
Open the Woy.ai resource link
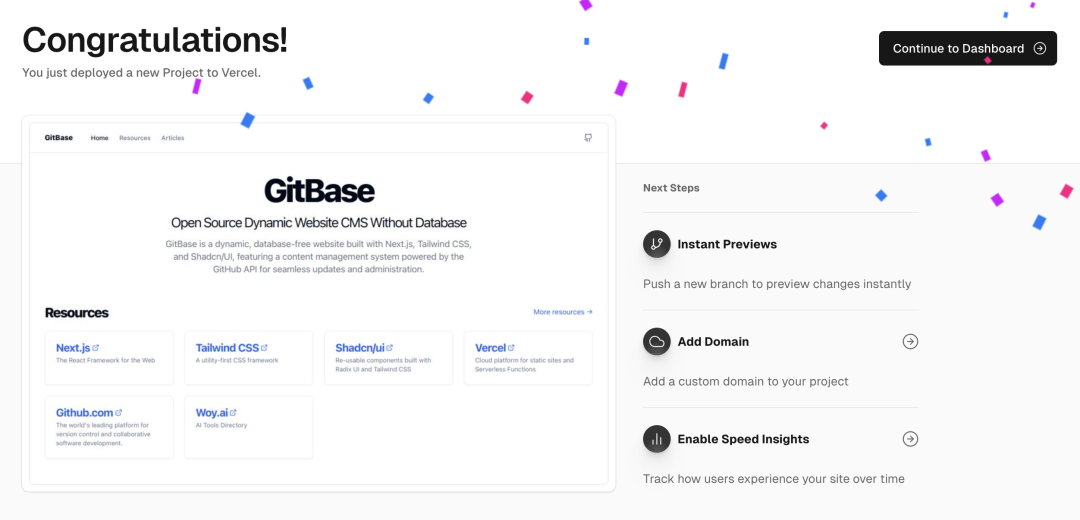[x=211, y=413]
